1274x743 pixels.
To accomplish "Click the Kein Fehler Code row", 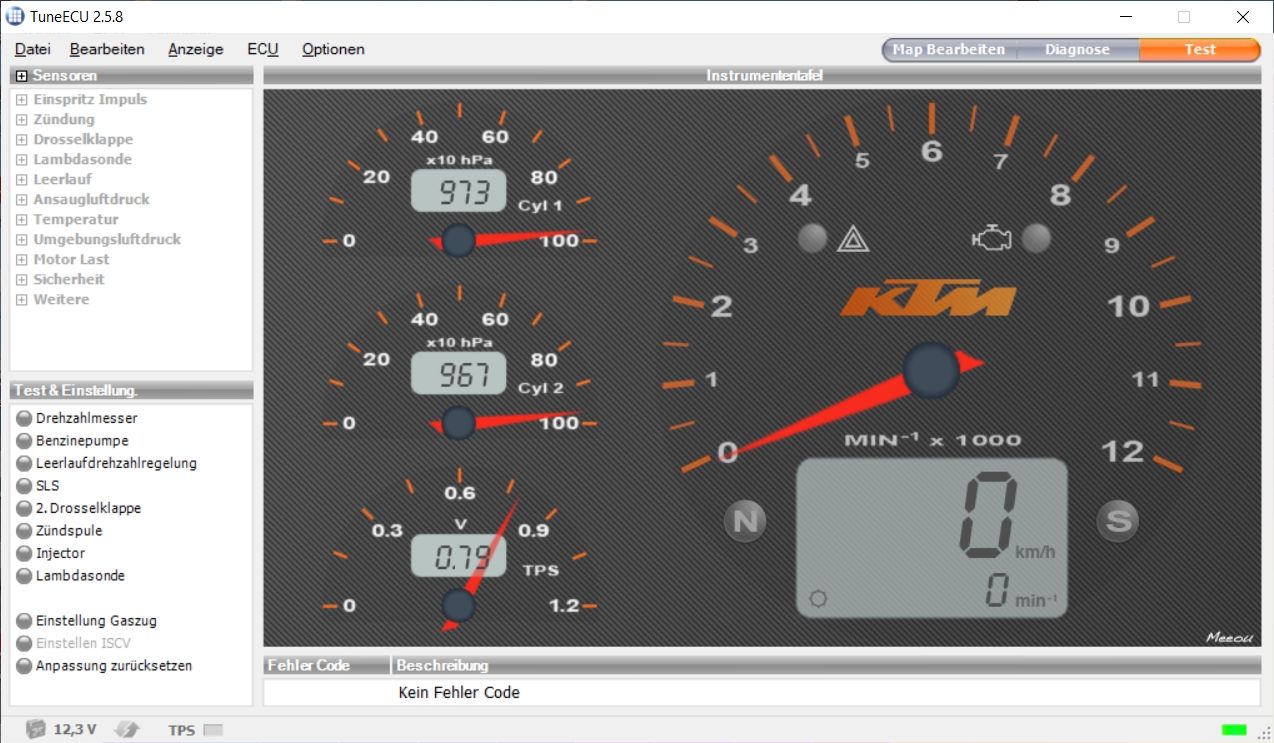I will click(x=459, y=692).
